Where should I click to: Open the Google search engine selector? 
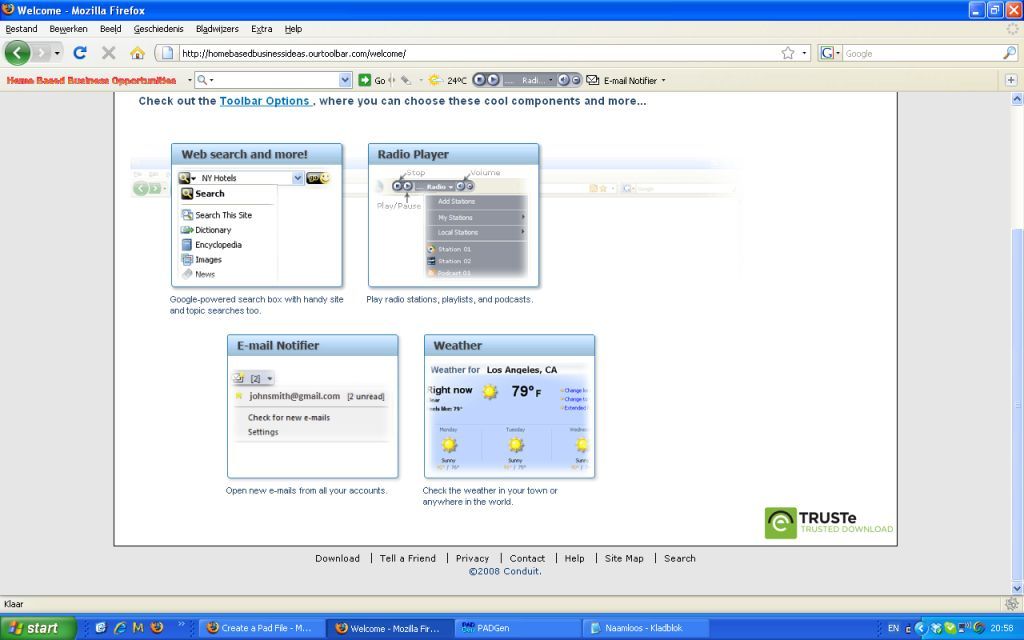[829, 54]
